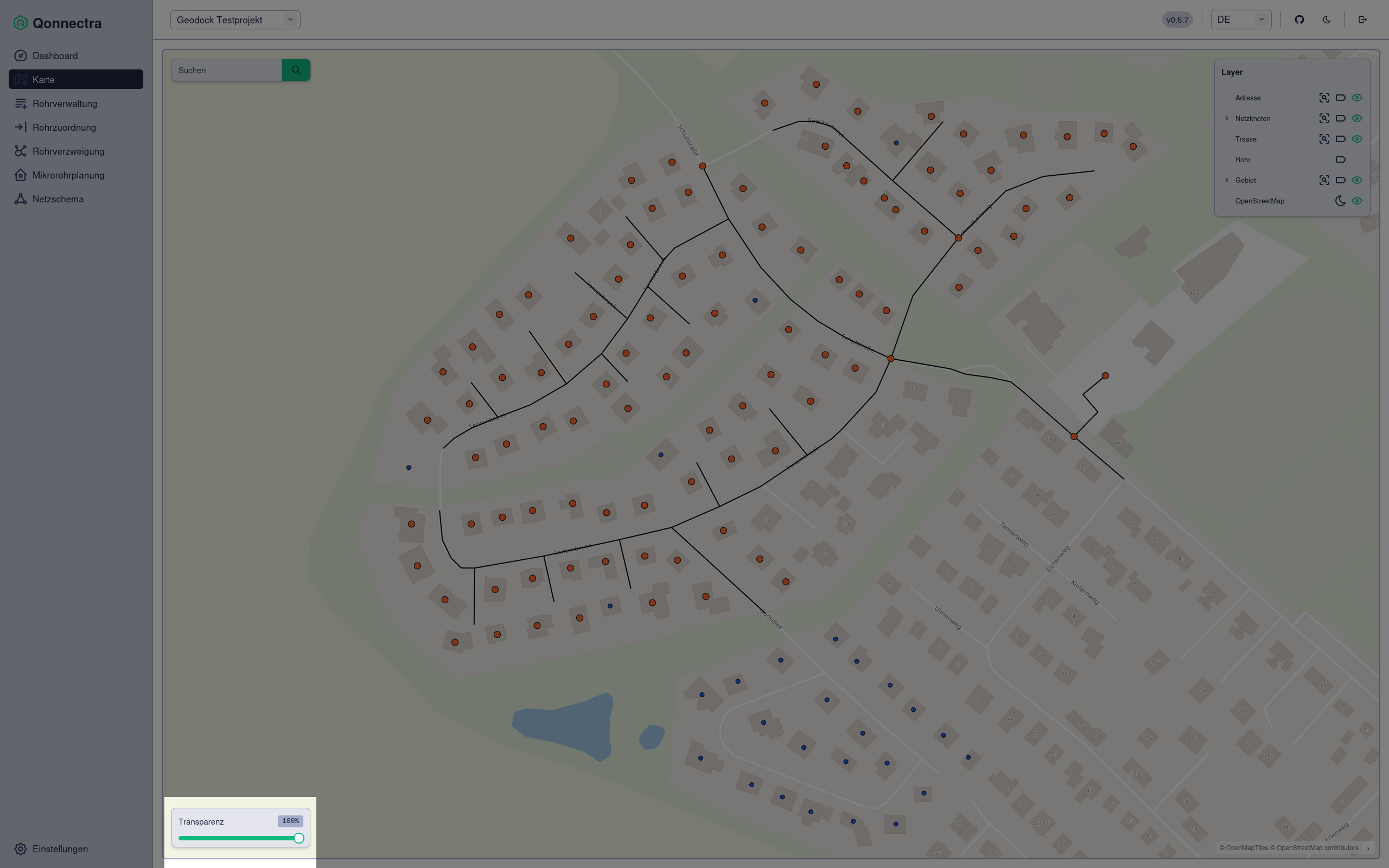Toggle labels for the Rohr layer
This screenshot has height=868, width=1389.
[1340, 159]
